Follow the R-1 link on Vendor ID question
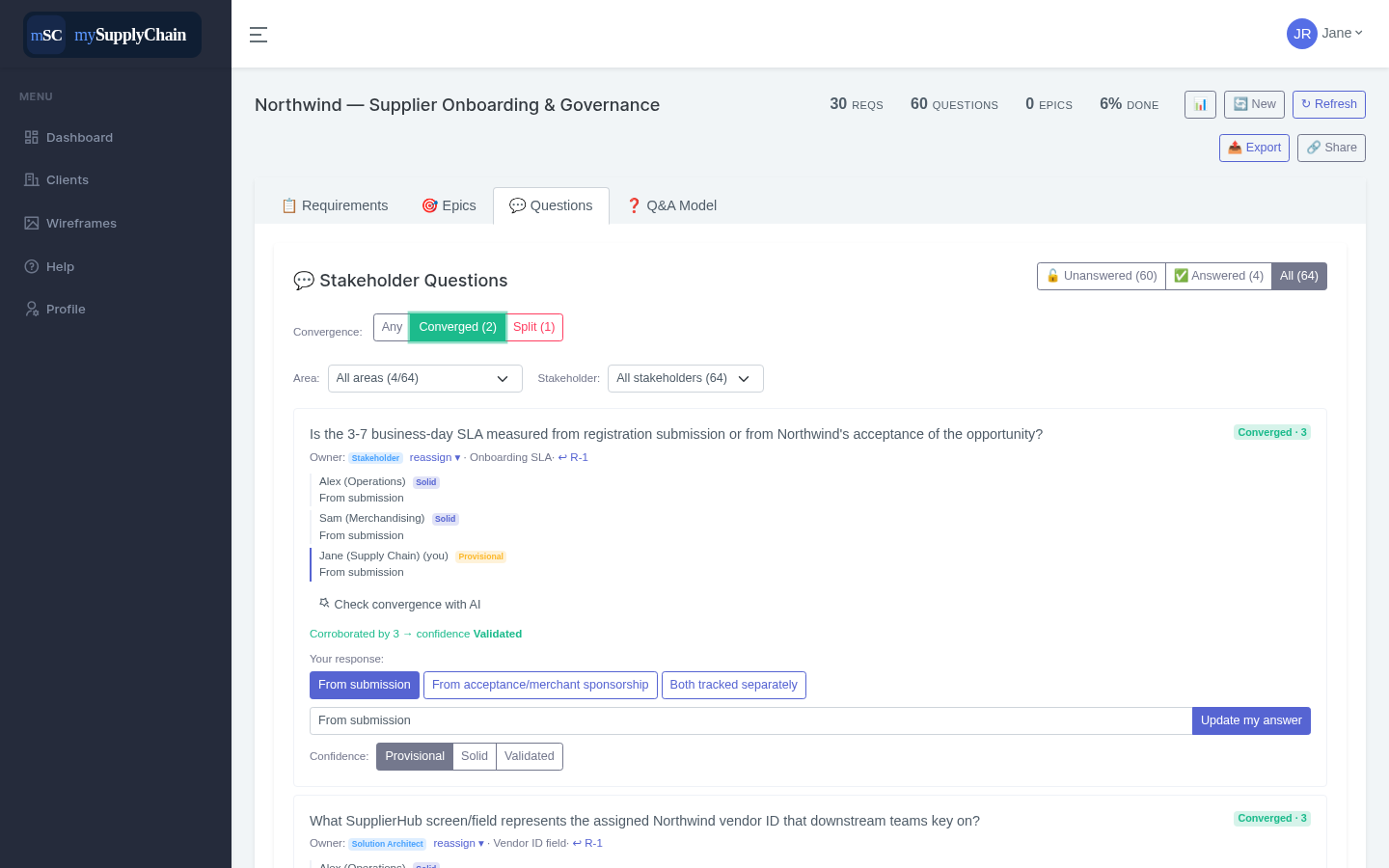 pos(587,843)
